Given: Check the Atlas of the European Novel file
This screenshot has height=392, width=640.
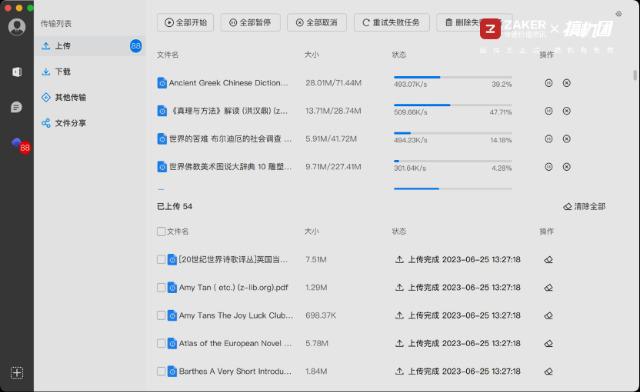Looking at the screenshot, I should [x=161, y=343].
